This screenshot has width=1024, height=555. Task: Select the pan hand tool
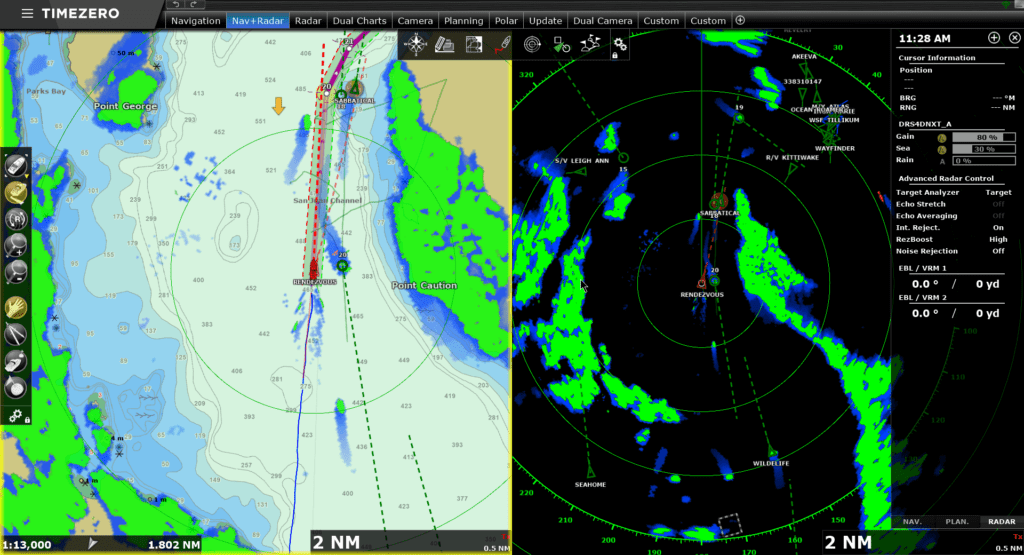16,307
